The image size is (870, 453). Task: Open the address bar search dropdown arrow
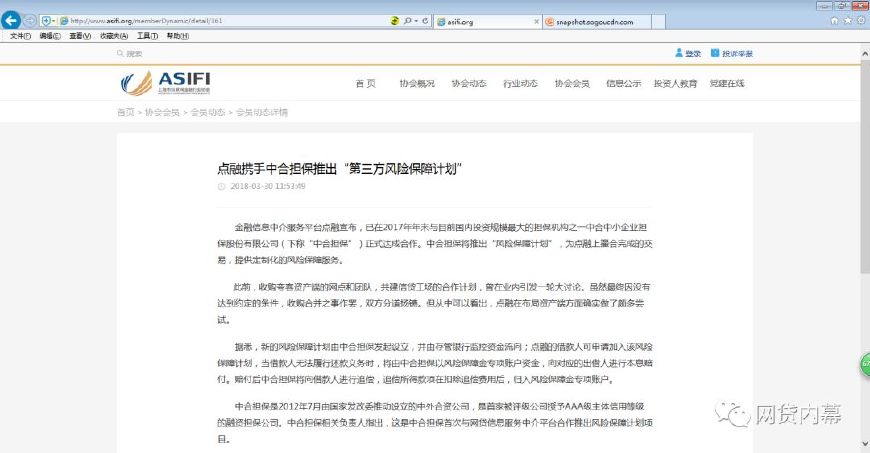[x=416, y=21]
